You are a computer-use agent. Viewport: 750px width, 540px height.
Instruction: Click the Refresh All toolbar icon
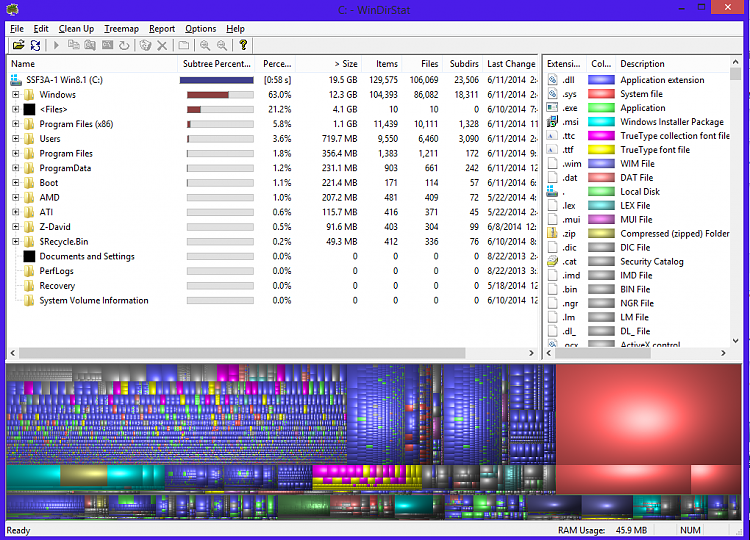click(x=35, y=45)
